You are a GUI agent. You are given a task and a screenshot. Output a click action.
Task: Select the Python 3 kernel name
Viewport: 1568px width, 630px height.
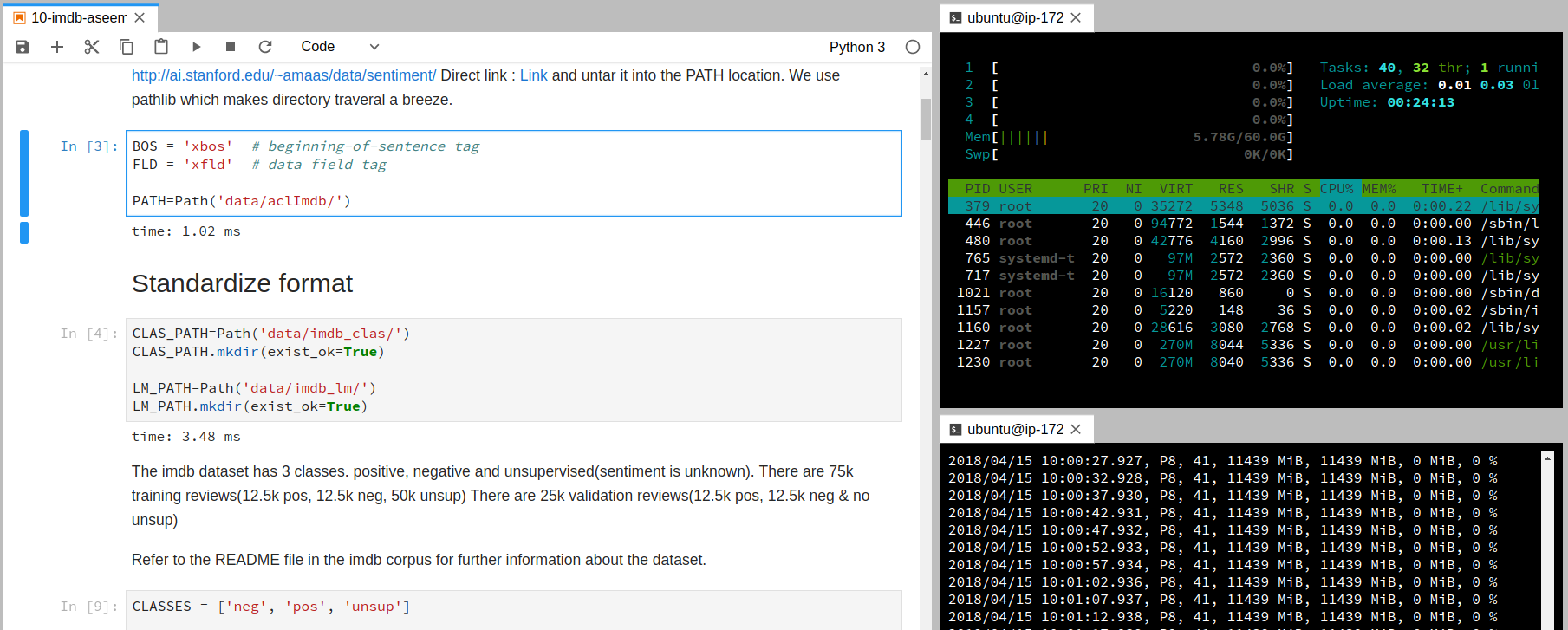(x=856, y=47)
